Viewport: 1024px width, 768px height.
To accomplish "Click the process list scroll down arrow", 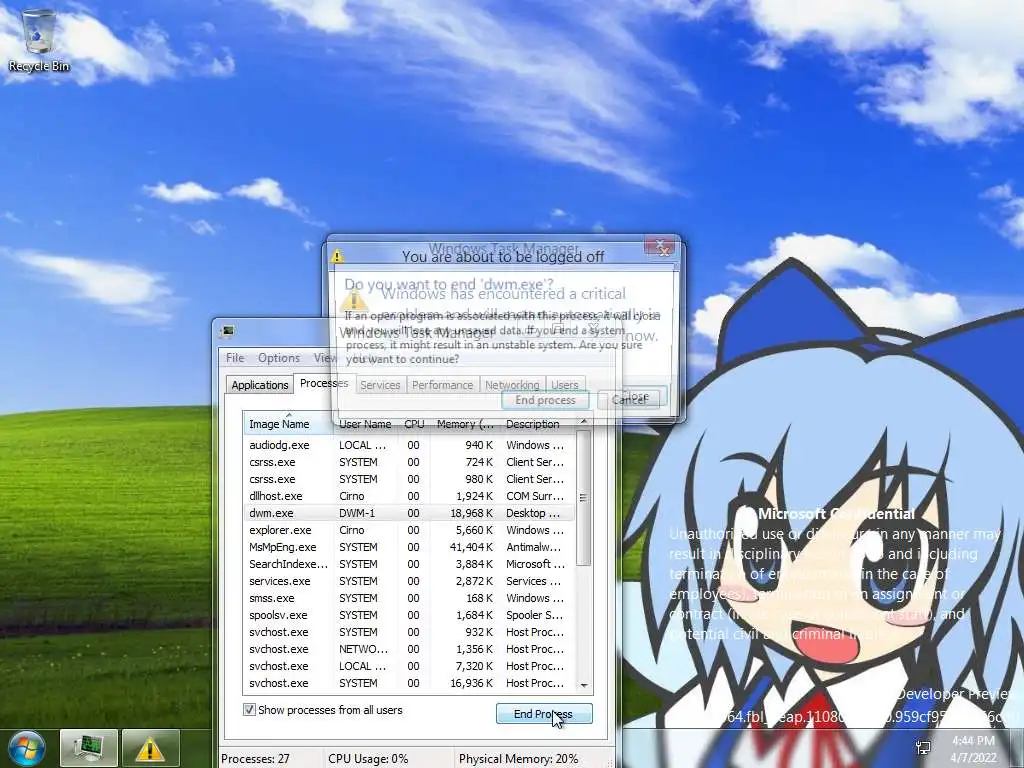I will pyautogui.click(x=584, y=685).
